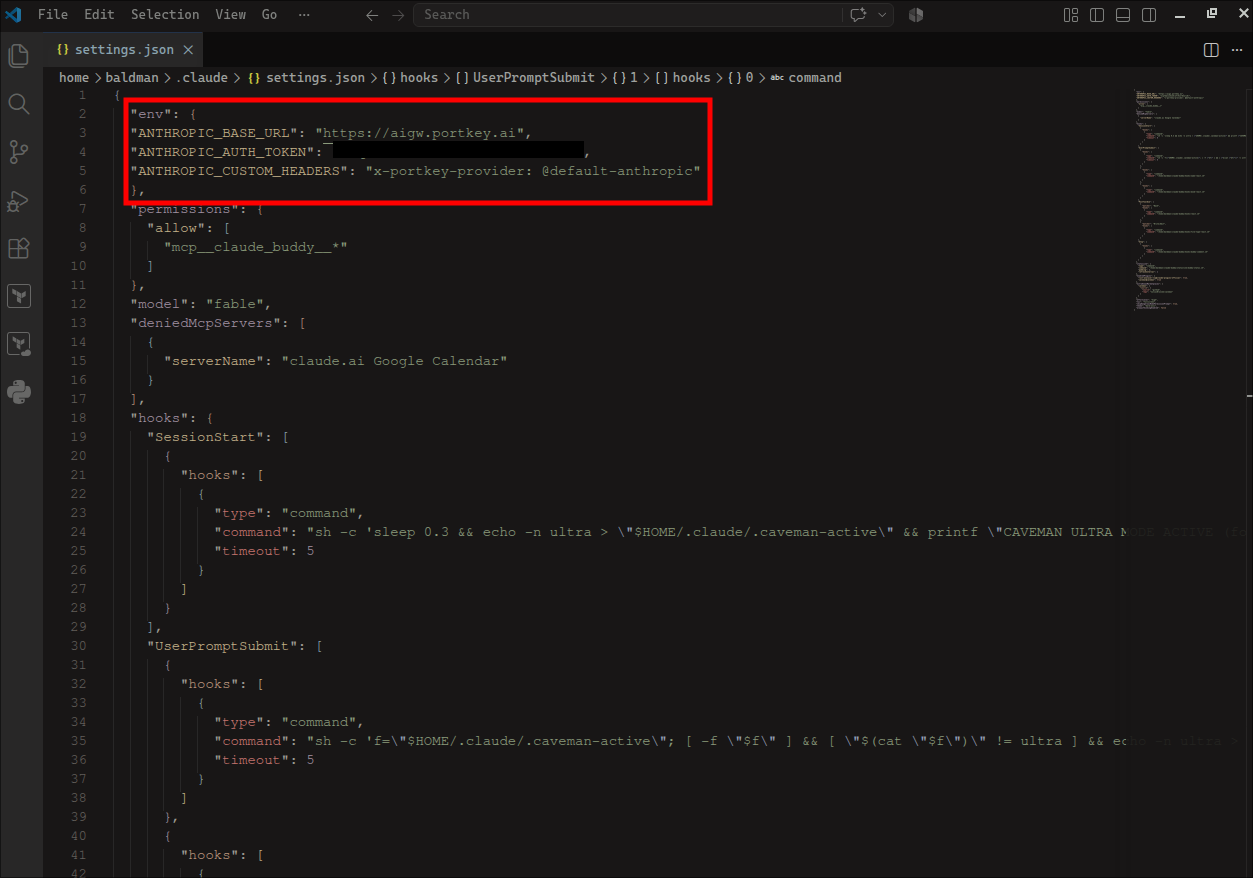Click the UserPromptSubmit breadcrumb
This screenshot has width=1253, height=878.
525,78
